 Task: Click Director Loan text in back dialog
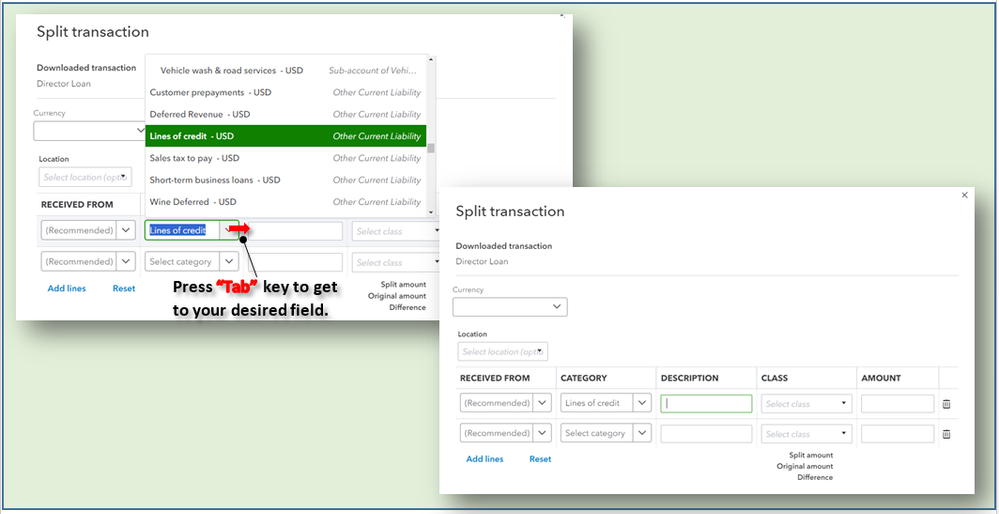pos(63,83)
